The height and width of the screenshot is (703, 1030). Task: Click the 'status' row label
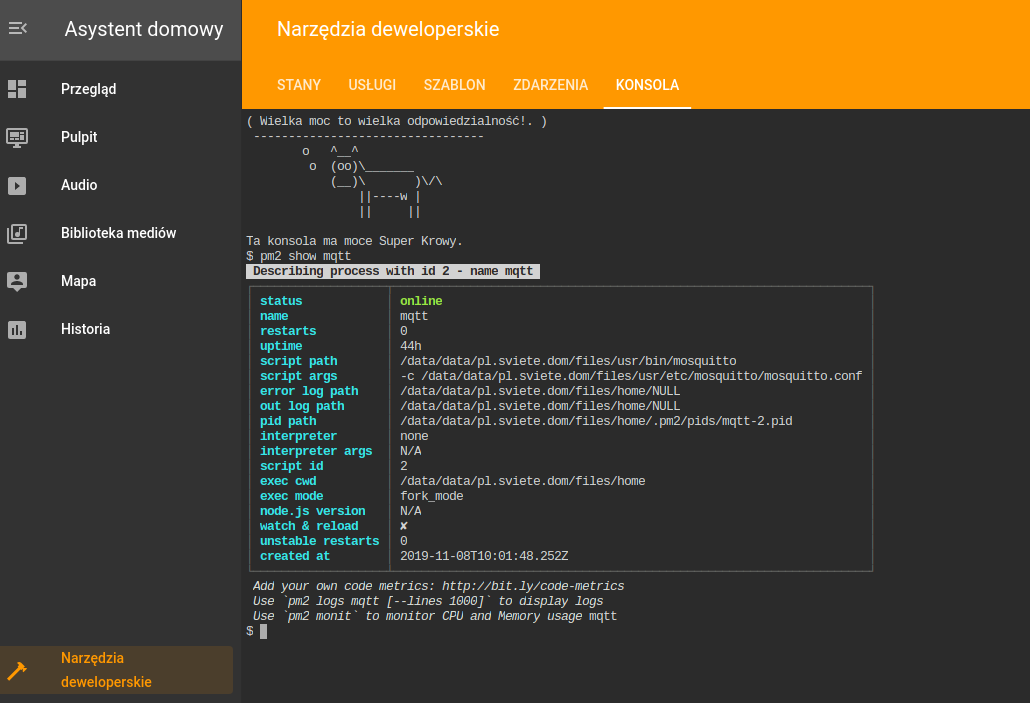point(281,301)
